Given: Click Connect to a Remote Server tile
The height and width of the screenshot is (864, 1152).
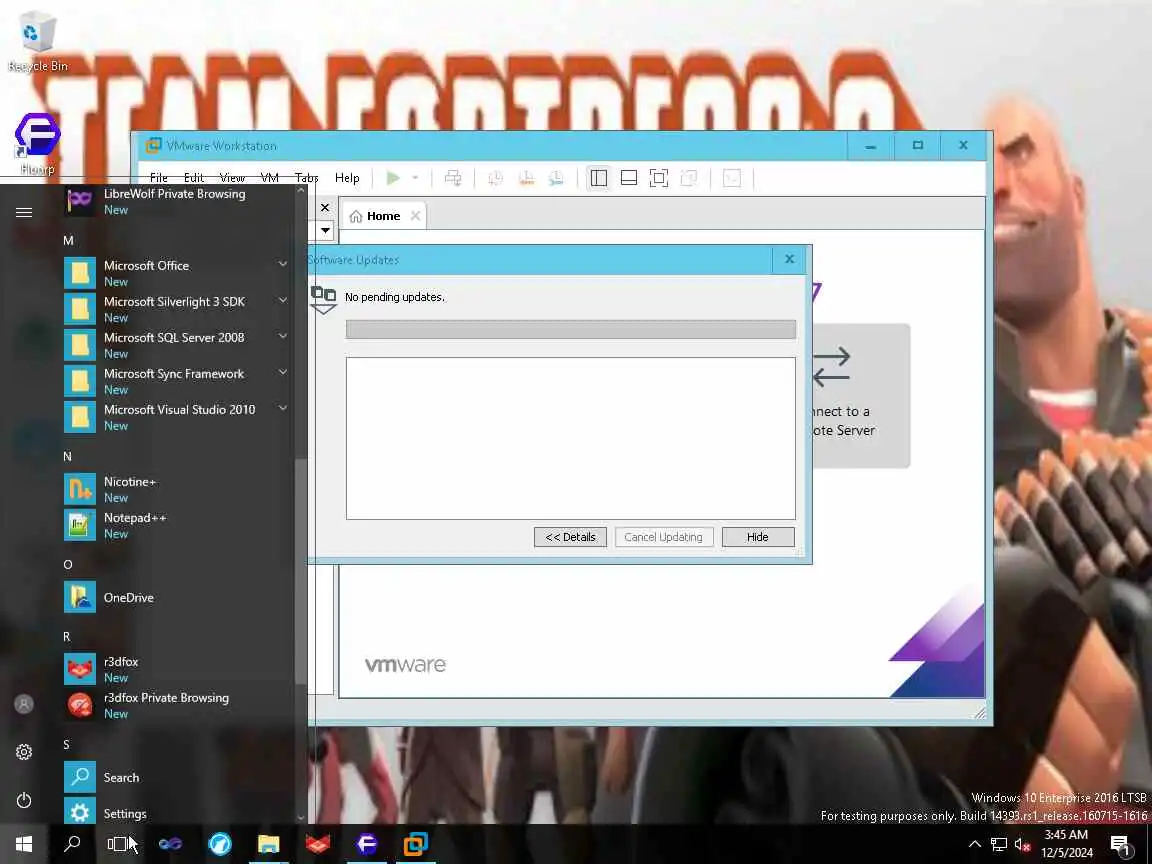Looking at the screenshot, I should point(860,395).
